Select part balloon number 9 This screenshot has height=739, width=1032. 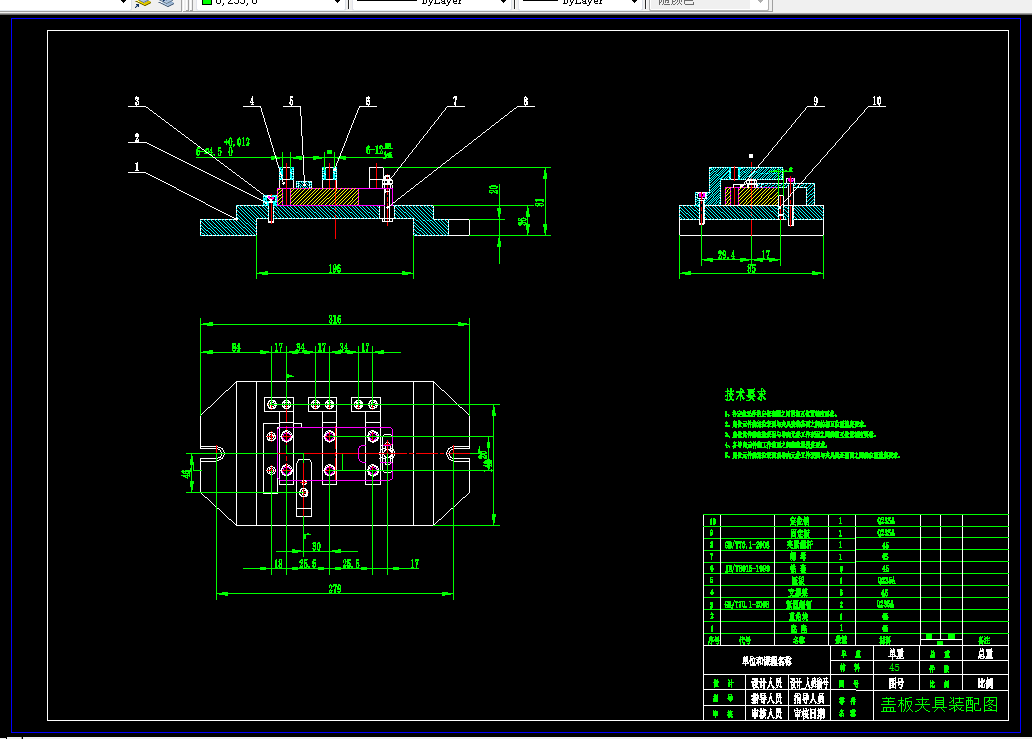815,101
